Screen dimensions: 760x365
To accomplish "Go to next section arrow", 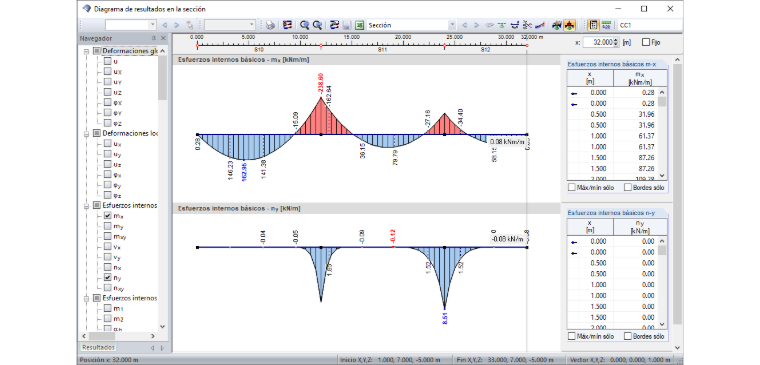I will pos(476,25).
